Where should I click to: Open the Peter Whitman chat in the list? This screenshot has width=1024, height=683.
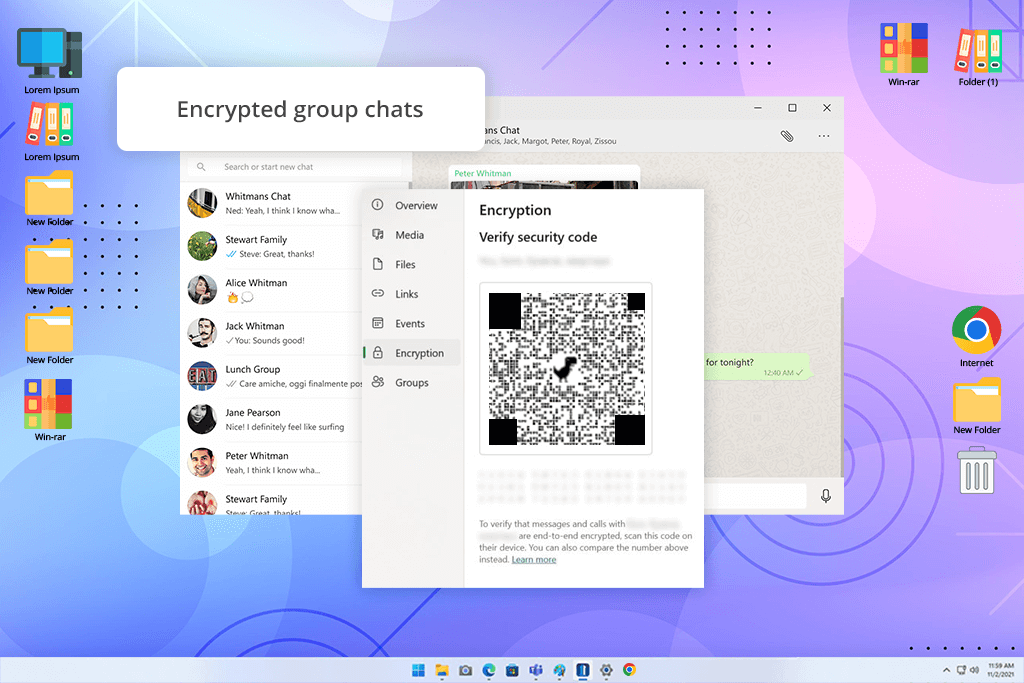point(272,462)
